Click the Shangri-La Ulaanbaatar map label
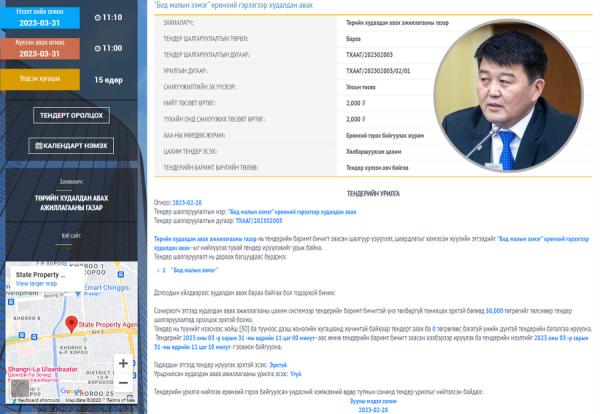 [x=42, y=369]
